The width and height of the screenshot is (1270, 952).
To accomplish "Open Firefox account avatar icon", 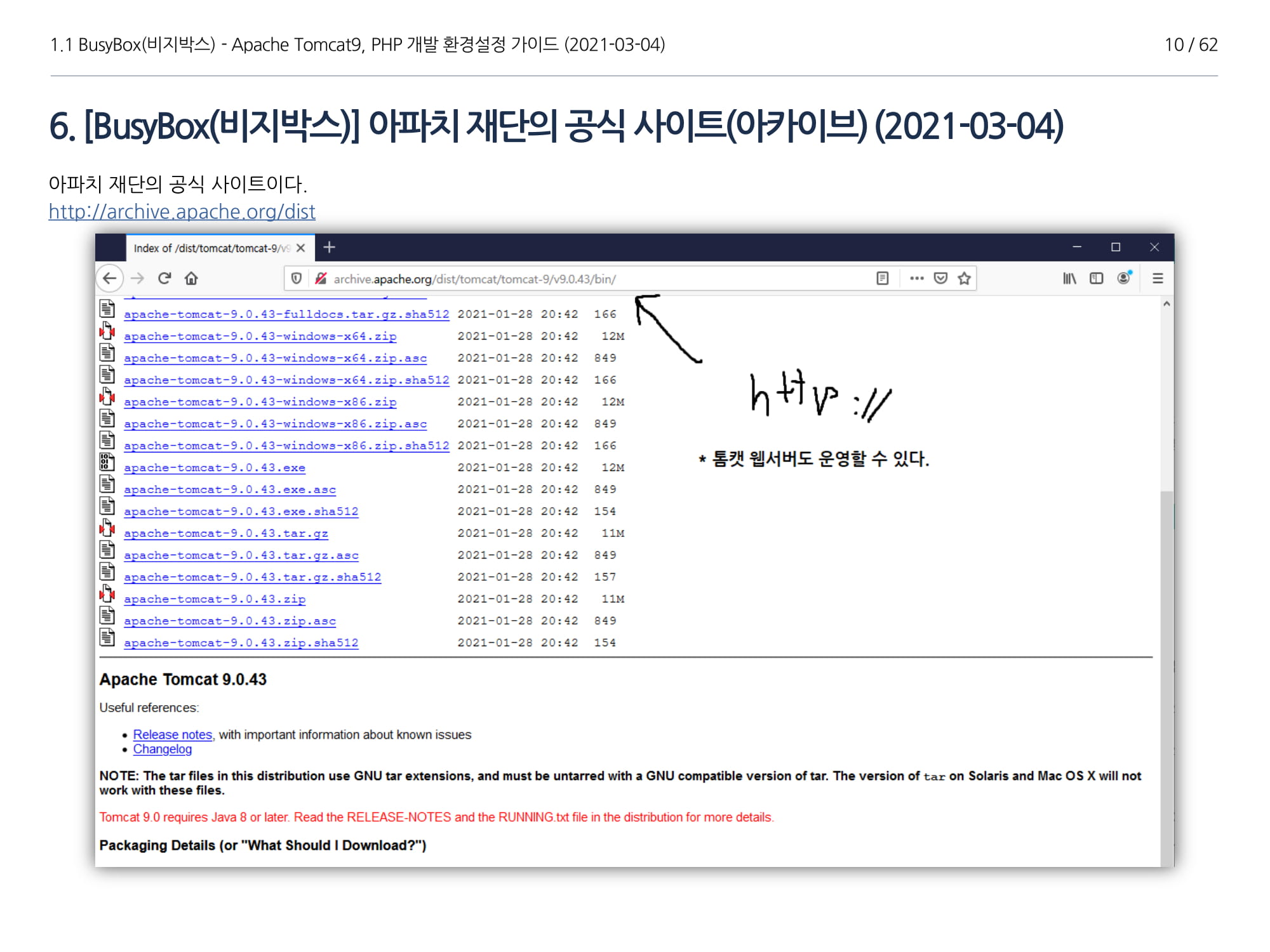I will point(1123,279).
